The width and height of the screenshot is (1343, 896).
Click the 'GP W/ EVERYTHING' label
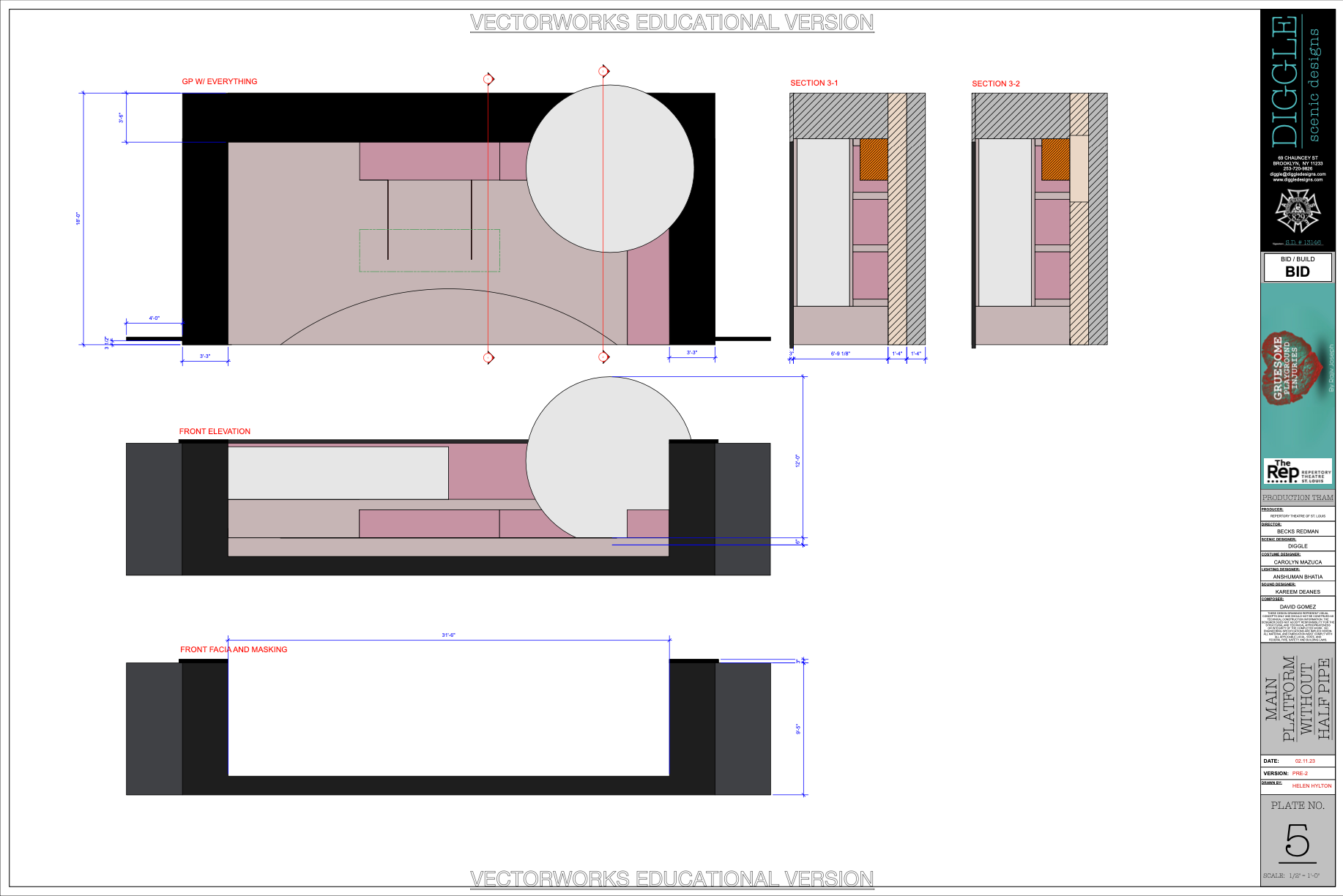point(220,81)
